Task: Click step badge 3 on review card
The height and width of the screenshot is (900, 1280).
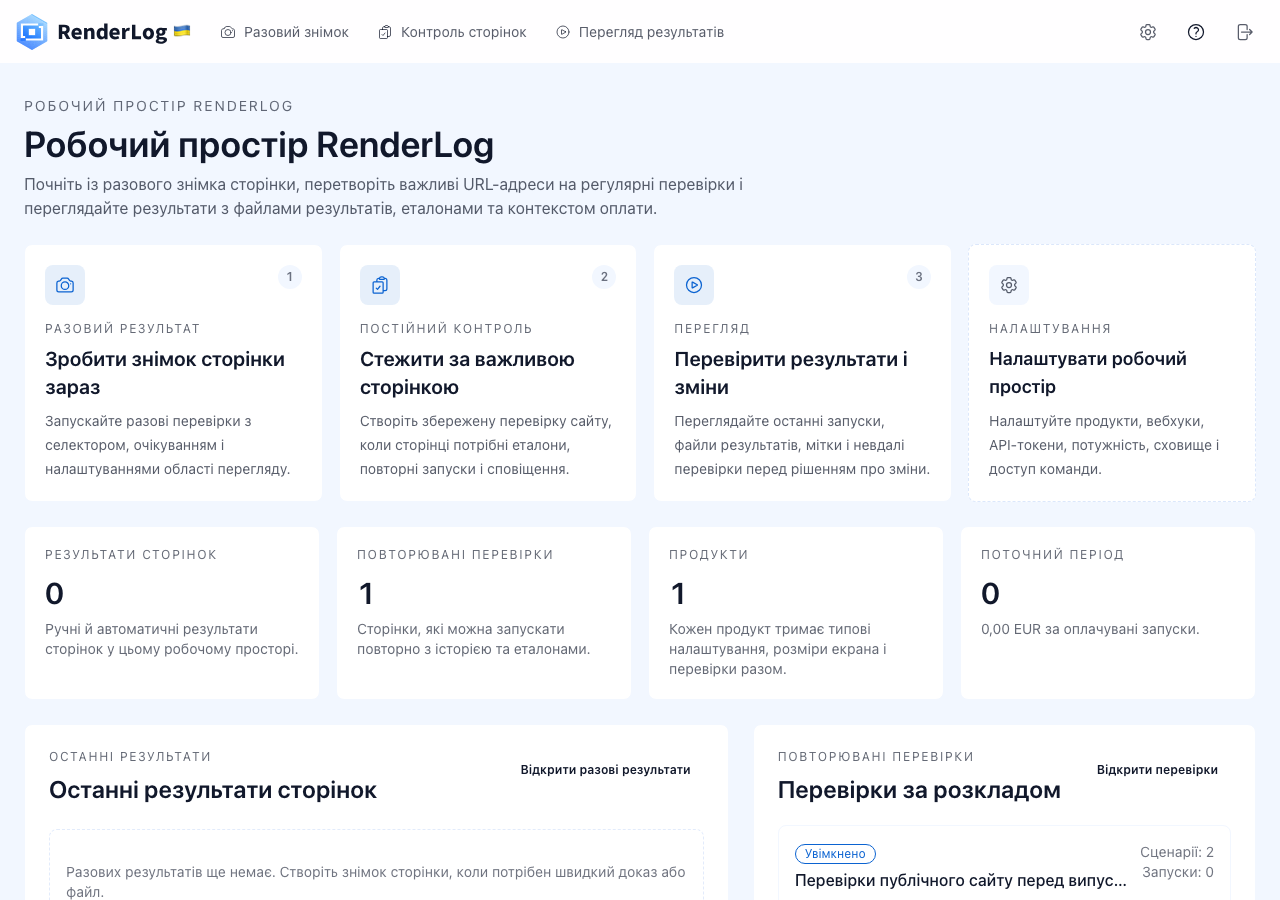Action: 919,277
